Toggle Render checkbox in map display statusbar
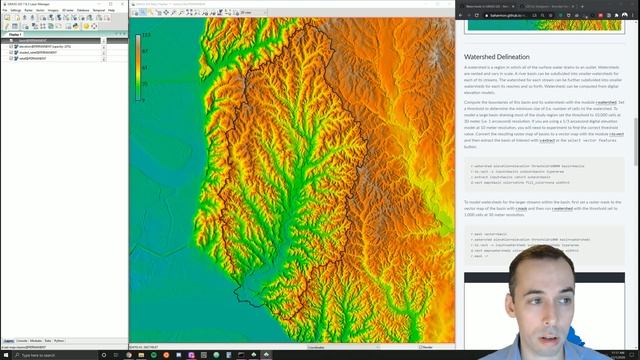Viewport: 640px width, 360px height. pos(420,347)
